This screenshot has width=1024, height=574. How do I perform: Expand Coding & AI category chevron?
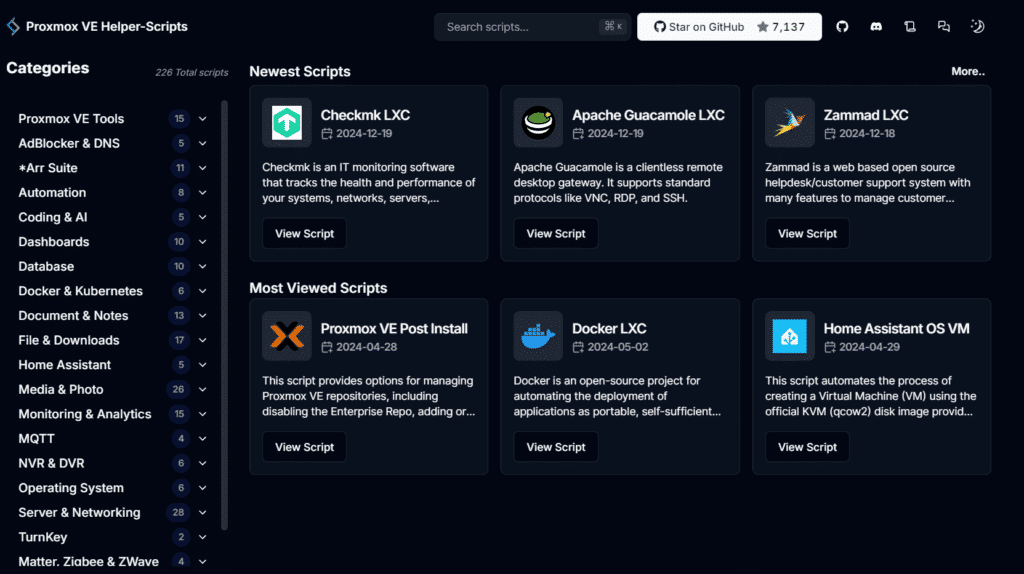(x=202, y=217)
